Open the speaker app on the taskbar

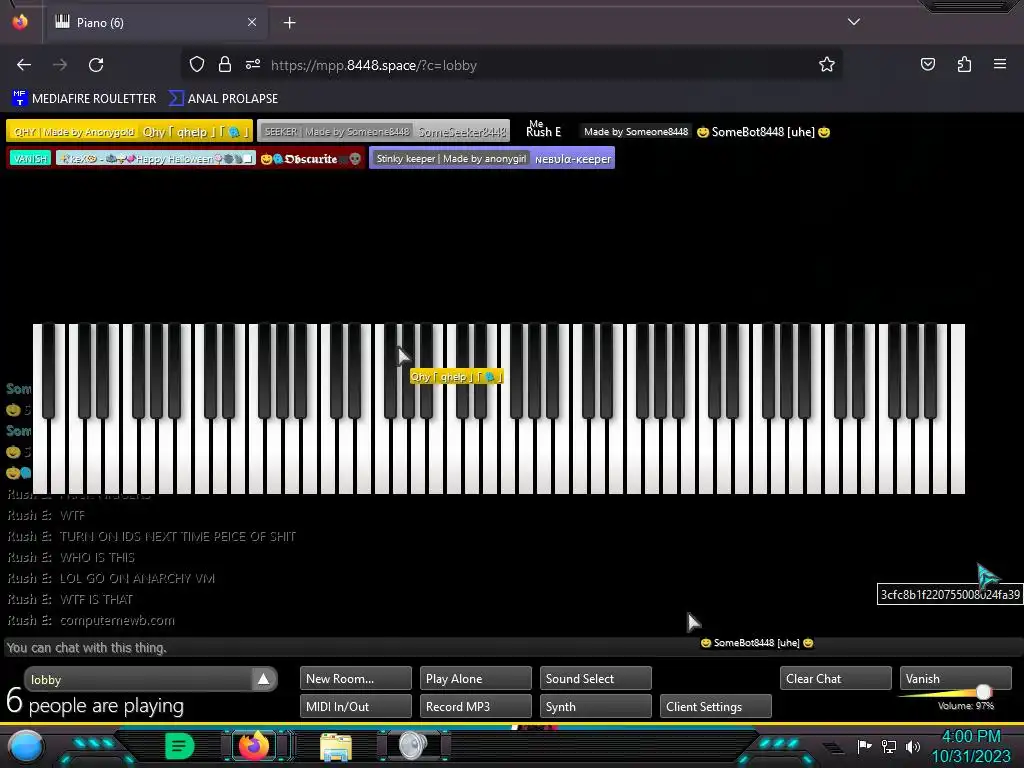[x=413, y=746]
